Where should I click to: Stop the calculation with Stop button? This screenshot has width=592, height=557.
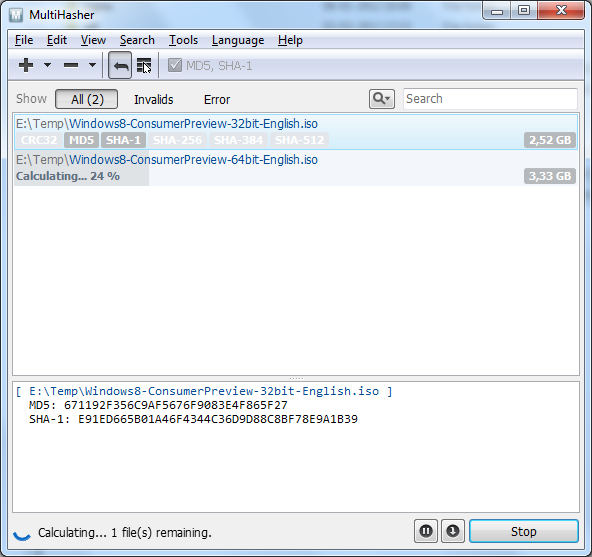pyautogui.click(x=524, y=531)
